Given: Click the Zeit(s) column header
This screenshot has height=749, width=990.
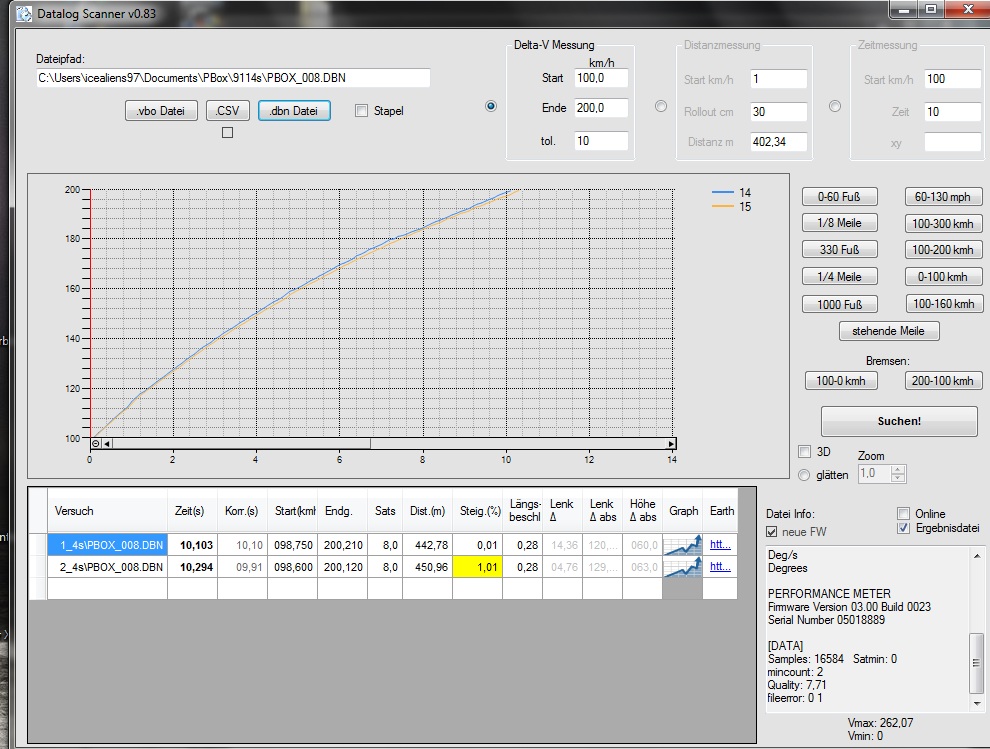Looking at the screenshot, I should pyautogui.click(x=193, y=510).
